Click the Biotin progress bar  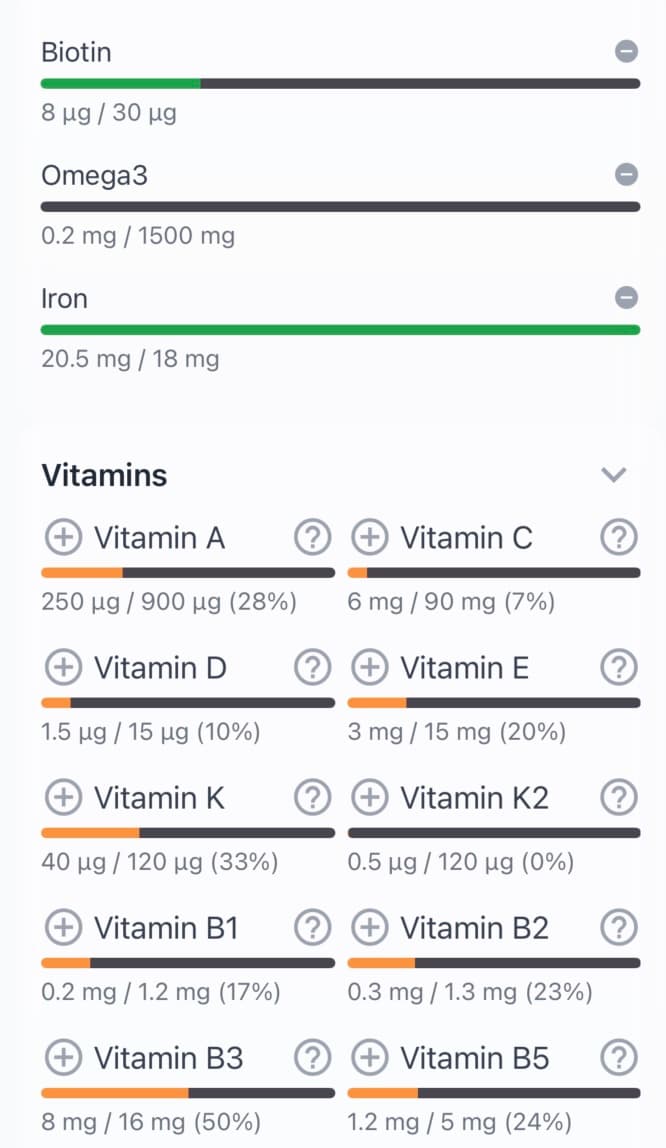(340, 83)
